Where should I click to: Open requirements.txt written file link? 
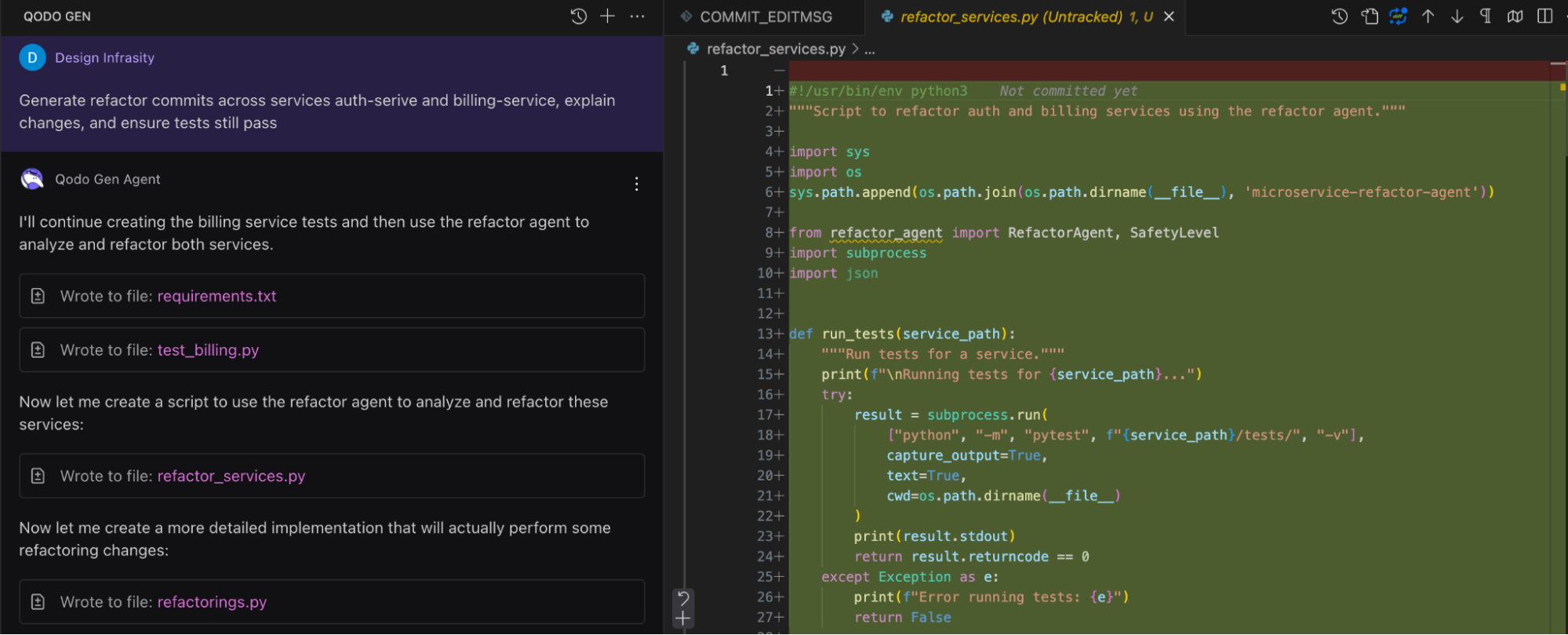(216, 296)
